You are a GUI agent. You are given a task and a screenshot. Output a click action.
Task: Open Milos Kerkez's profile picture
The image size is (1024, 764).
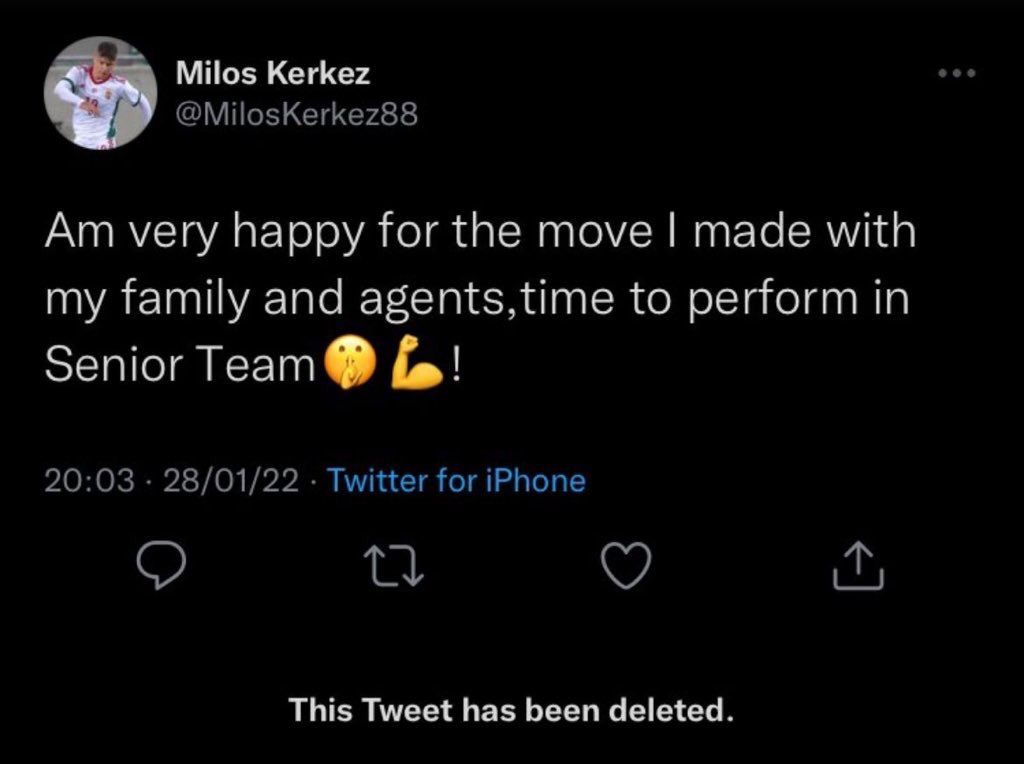pyautogui.click(x=99, y=93)
